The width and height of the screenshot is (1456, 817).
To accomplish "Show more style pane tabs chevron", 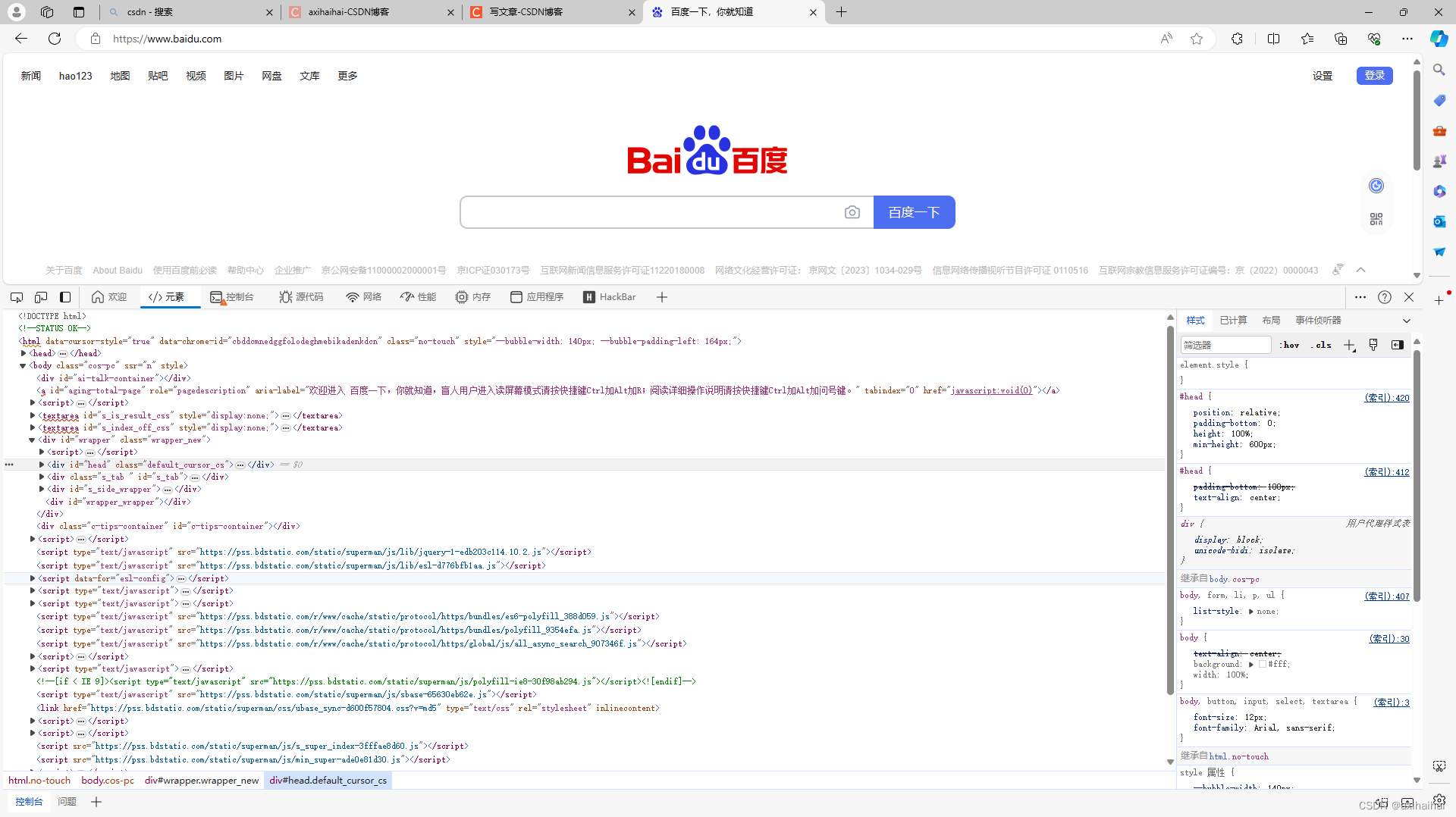I will pos(1407,321).
